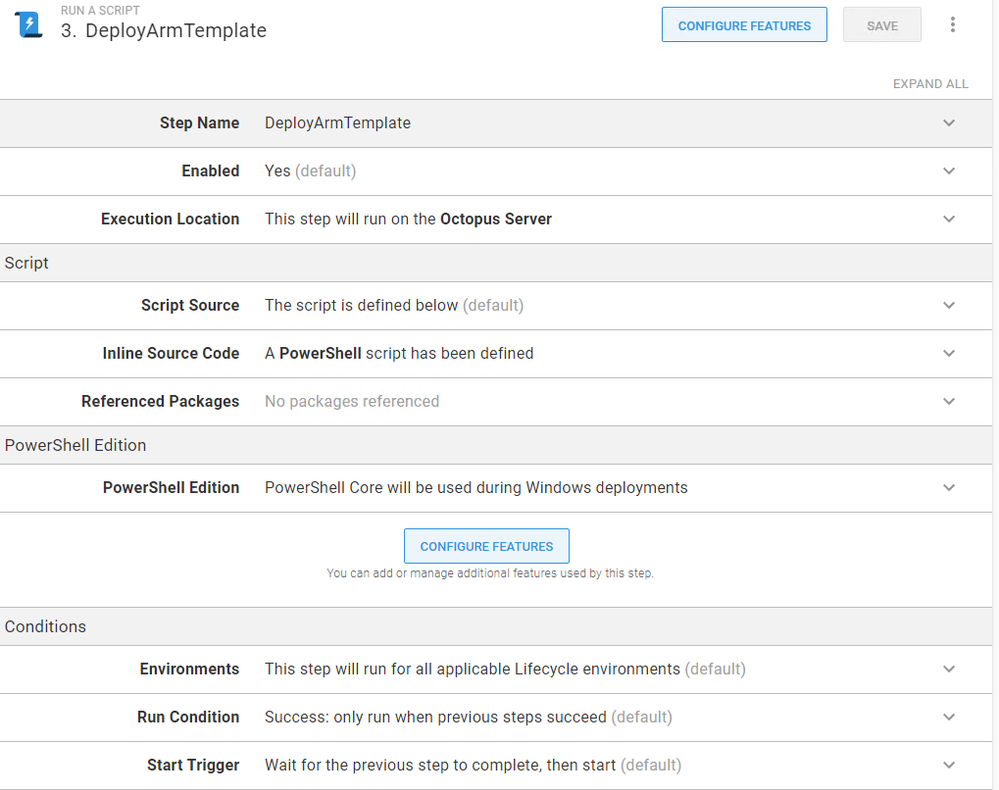Expand the Start Trigger chevron
Viewport: 999px width, 790px height.
(x=949, y=765)
